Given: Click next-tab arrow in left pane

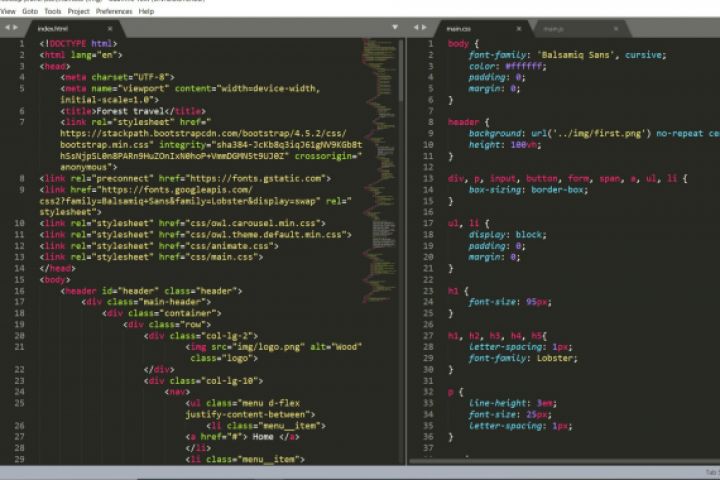Looking at the screenshot, I should [15, 28].
